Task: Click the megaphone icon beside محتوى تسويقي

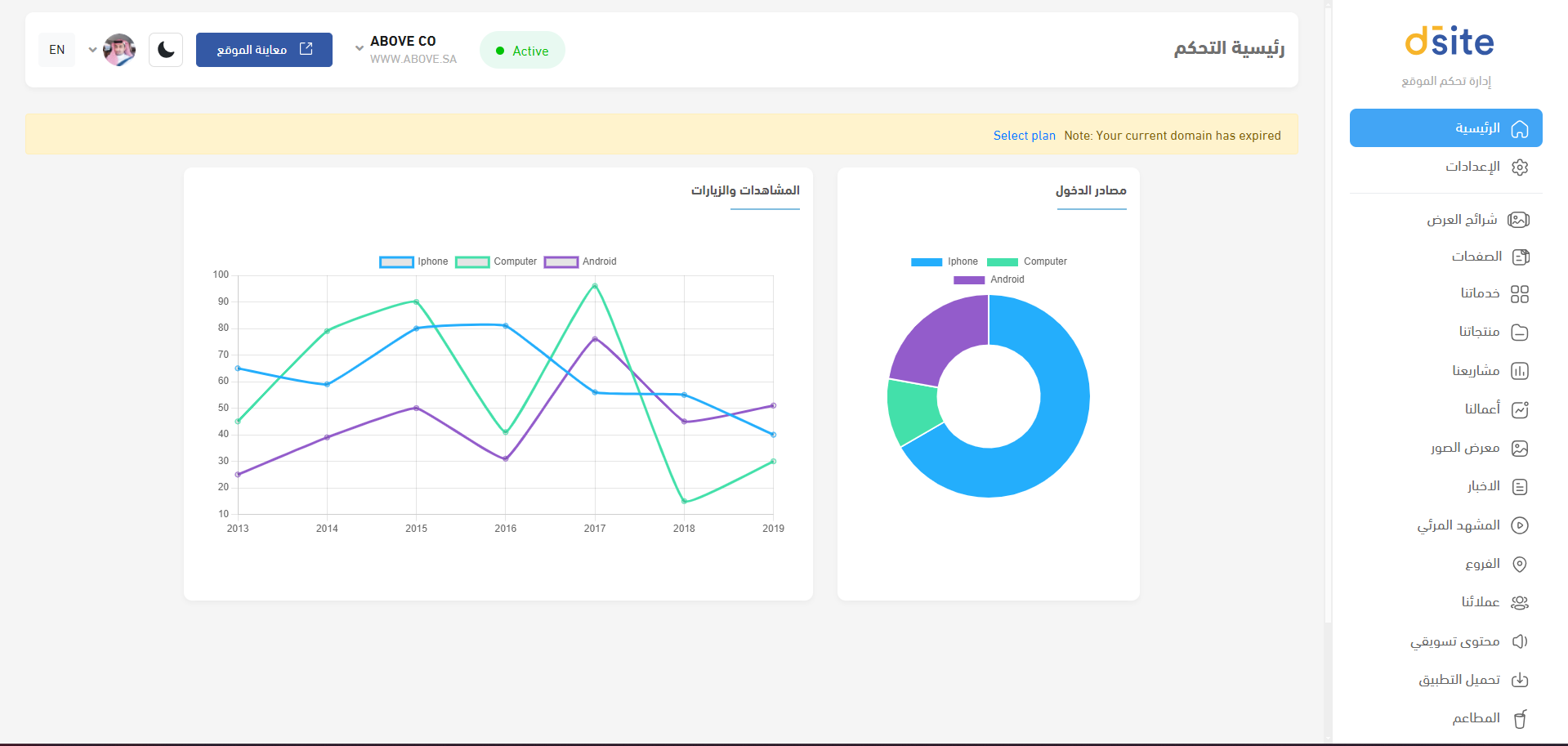Action: [x=1520, y=641]
